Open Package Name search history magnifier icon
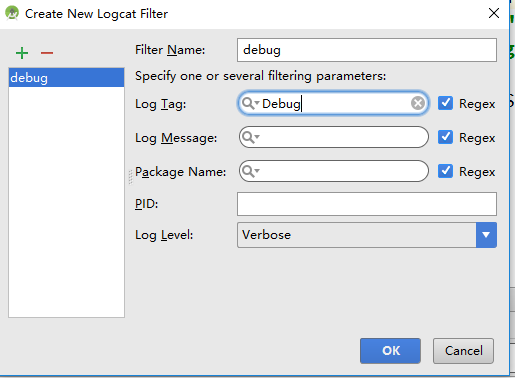This screenshot has height=378, width=515. point(250,171)
